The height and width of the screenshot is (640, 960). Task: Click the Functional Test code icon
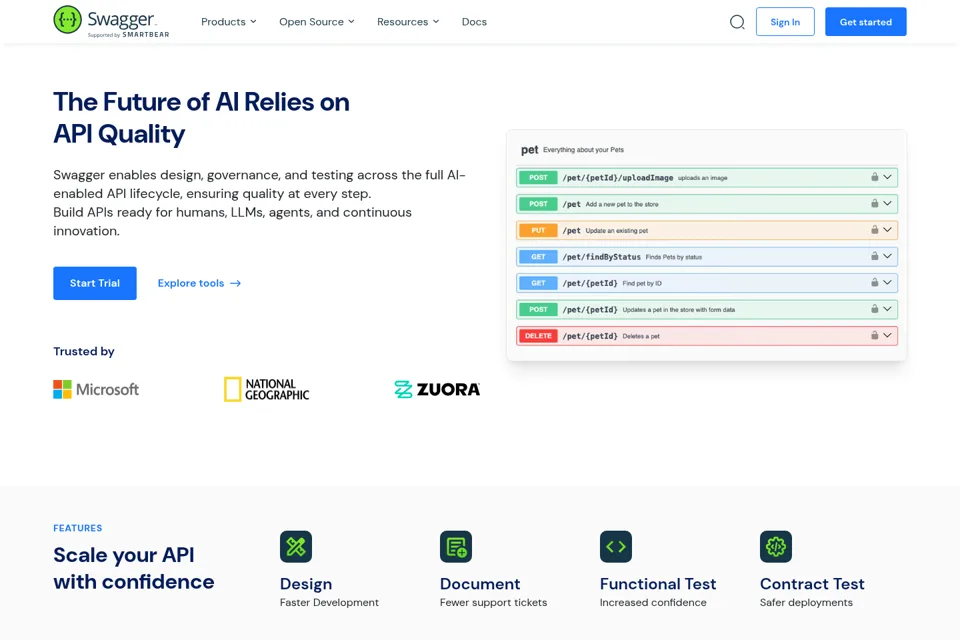click(616, 546)
